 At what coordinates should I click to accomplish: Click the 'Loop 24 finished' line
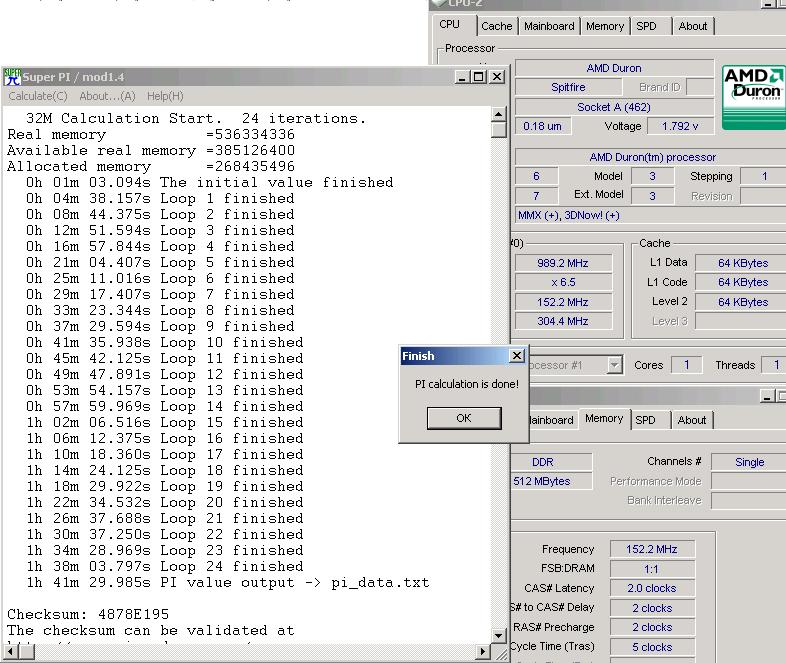point(165,566)
